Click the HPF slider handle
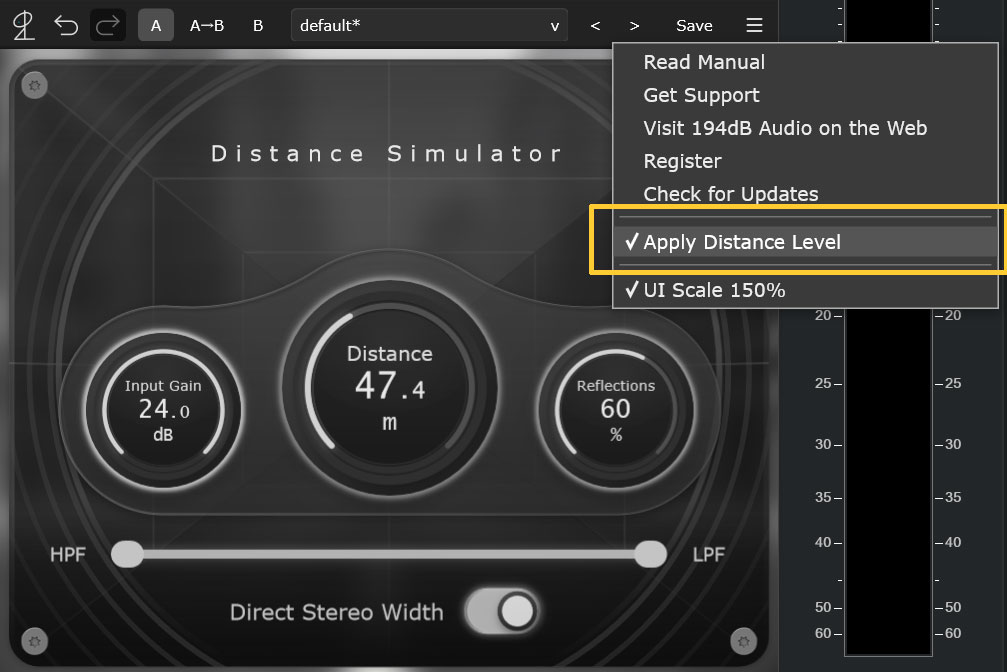The height and width of the screenshot is (672, 1007). (x=127, y=554)
